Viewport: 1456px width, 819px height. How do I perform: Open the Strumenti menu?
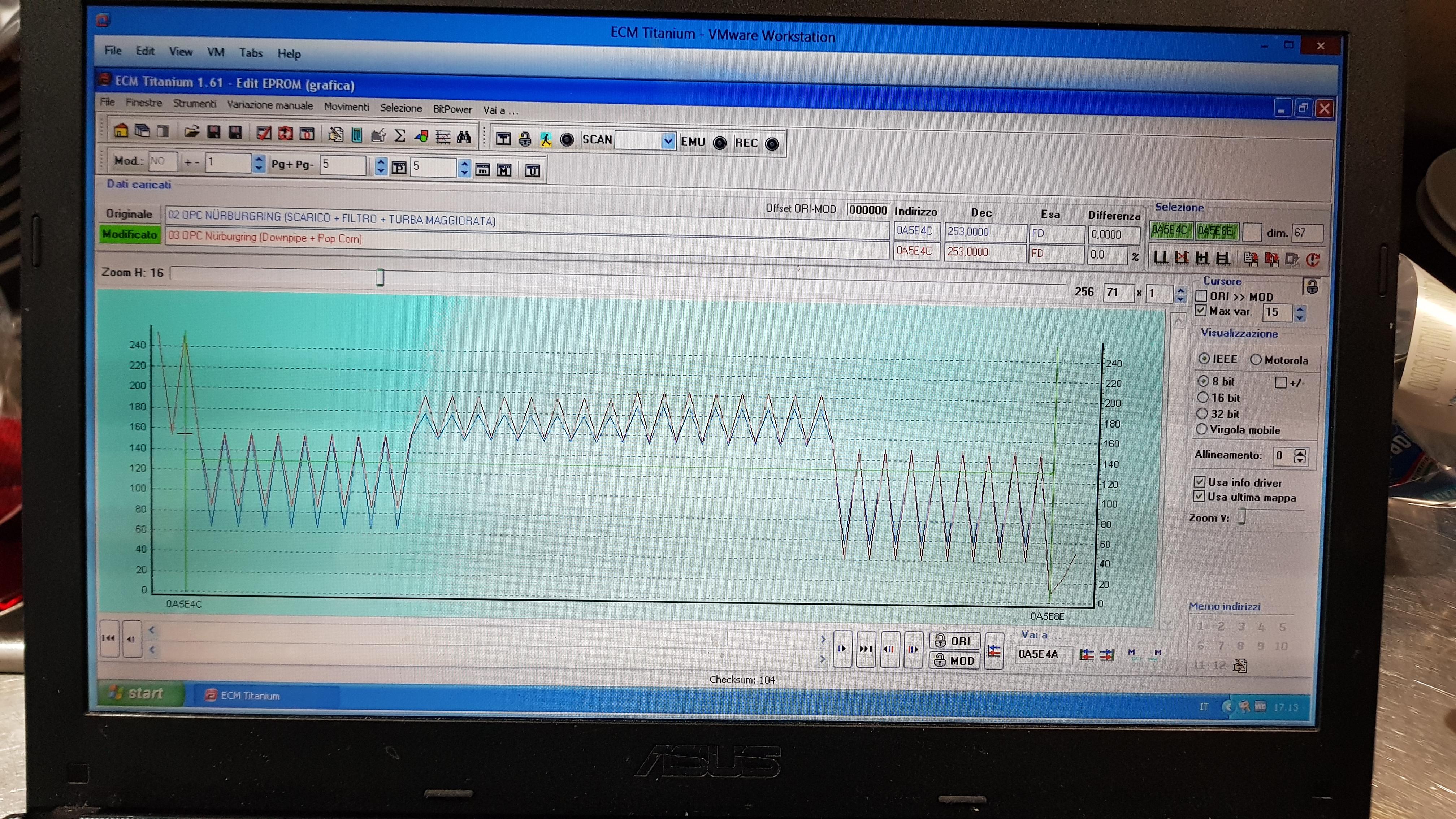(x=194, y=103)
